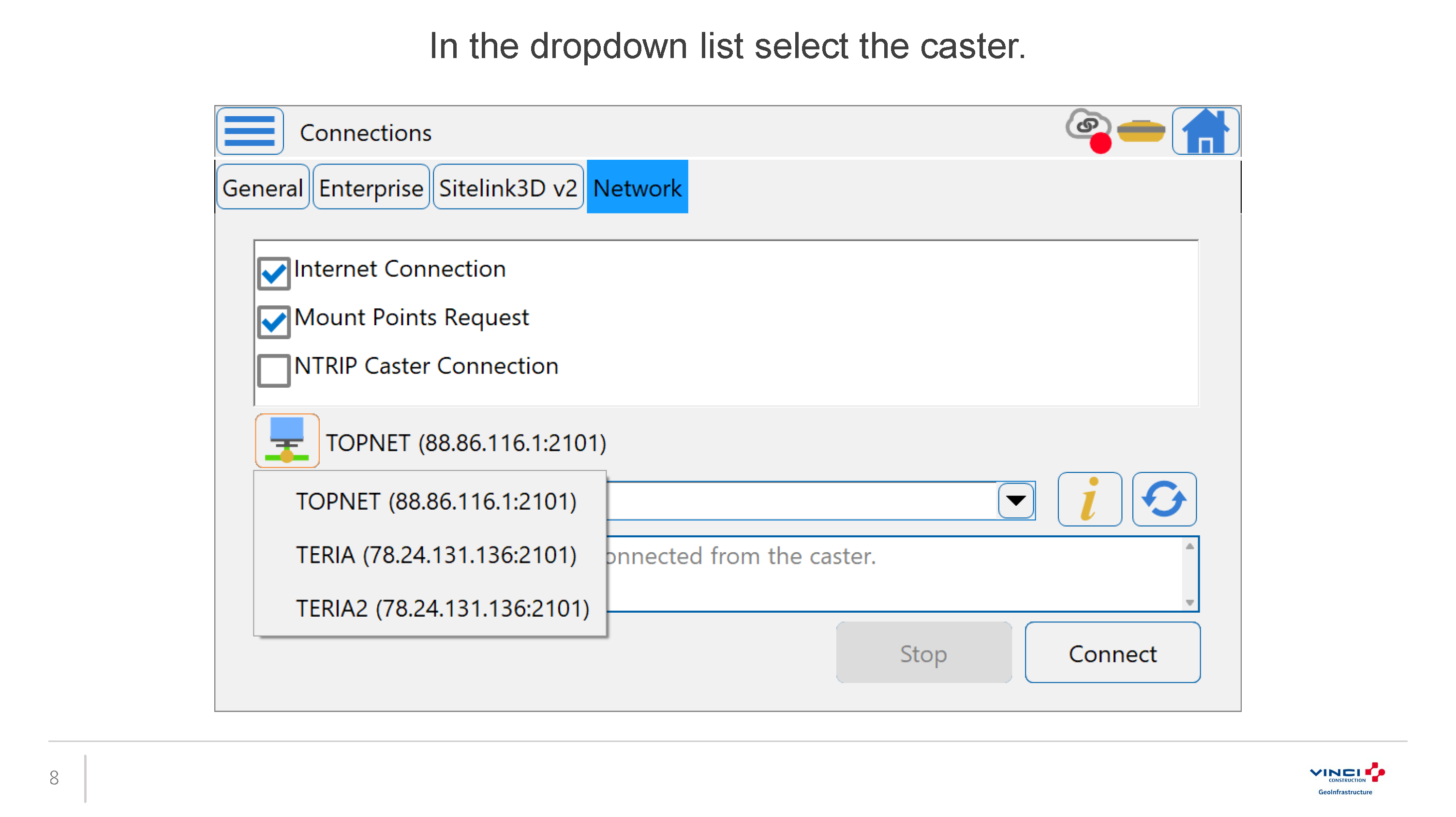The image size is (1456, 817).
Task: Click the cloud link connection status icon
Action: click(x=1088, y=130)
